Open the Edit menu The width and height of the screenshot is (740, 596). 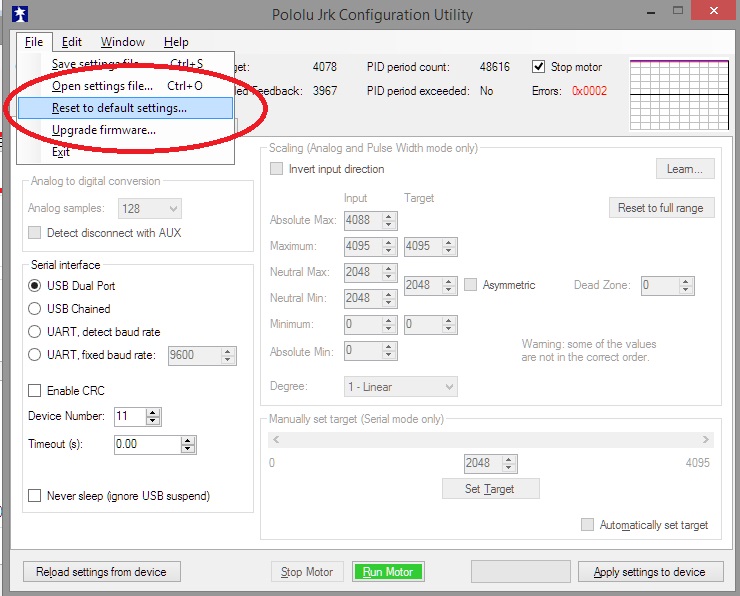pos(72,42)
